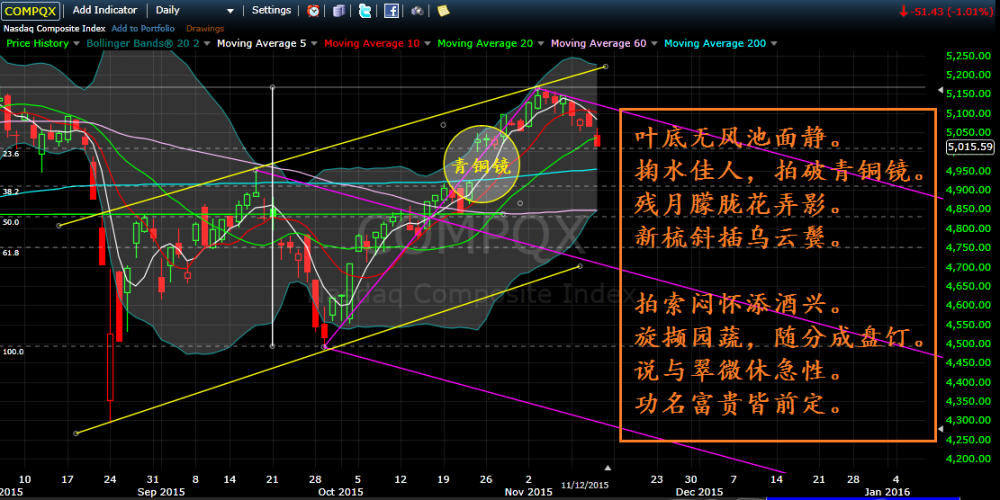The height and width of the screenshot is (500, 1000).
Task: Share chart via Twitter icon
Action: pos(365,10)
